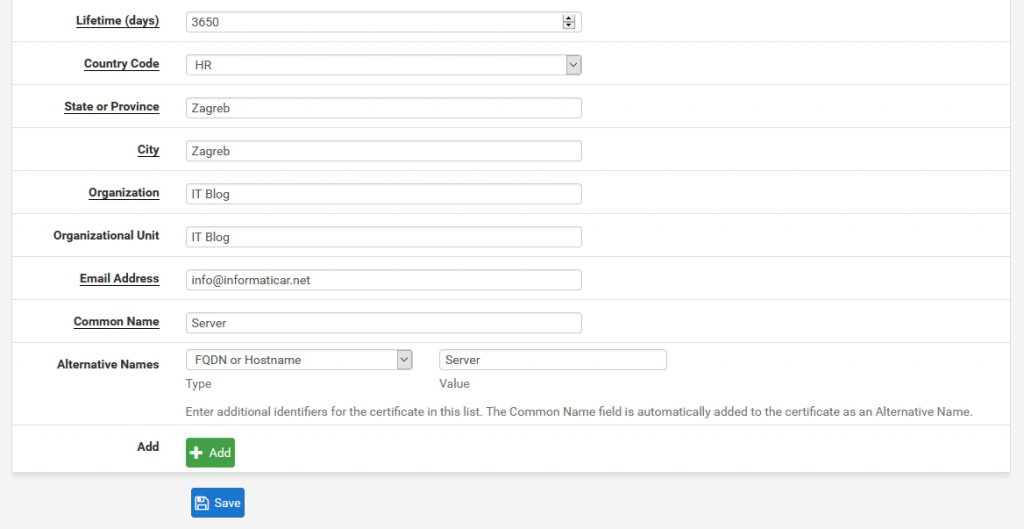Viewport: 1024px width, 529px height.
Task: Focus the City input field
Action: [383, 151]
